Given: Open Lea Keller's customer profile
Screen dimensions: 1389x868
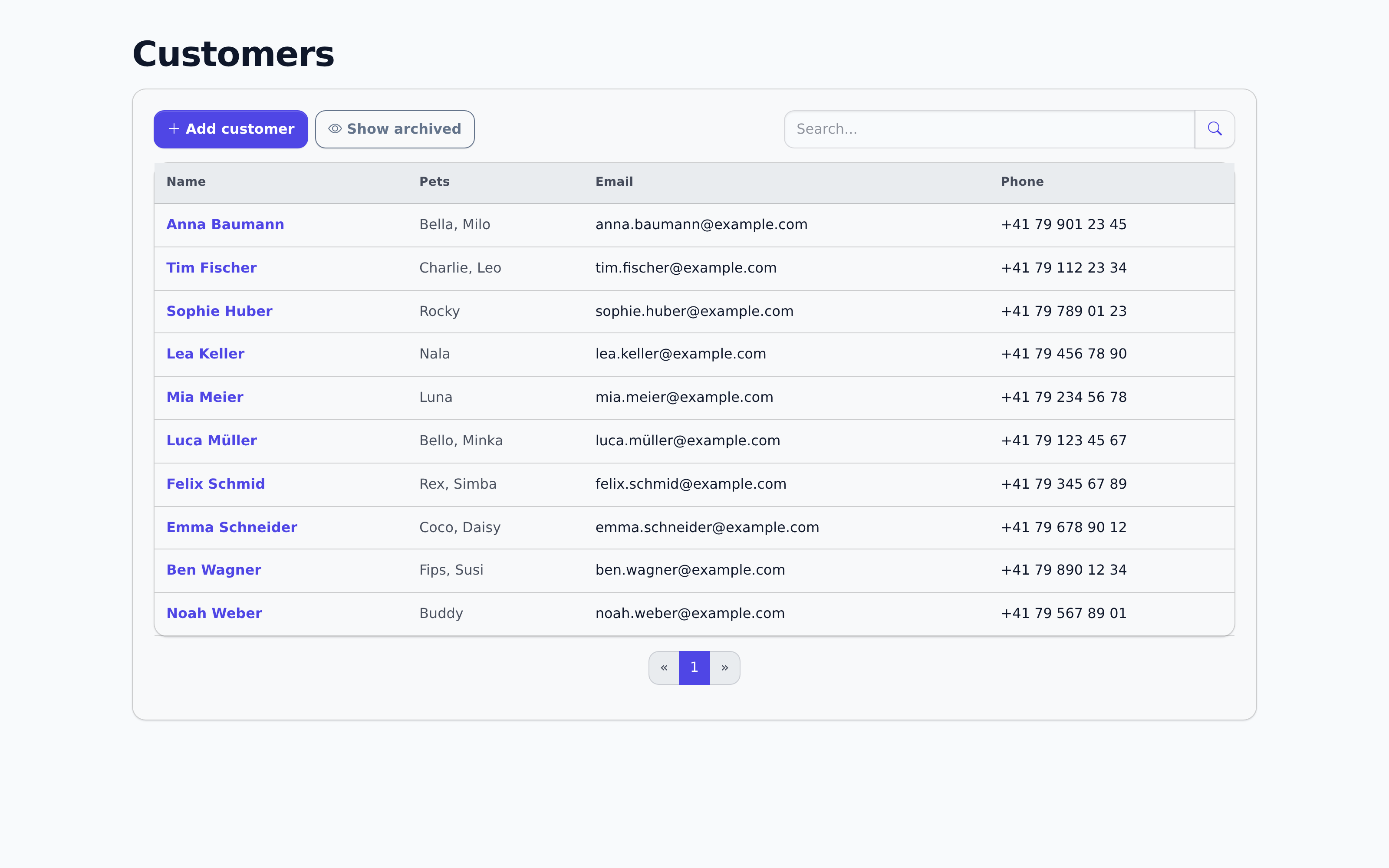Looking at the screenshot, I should [205, 354].
